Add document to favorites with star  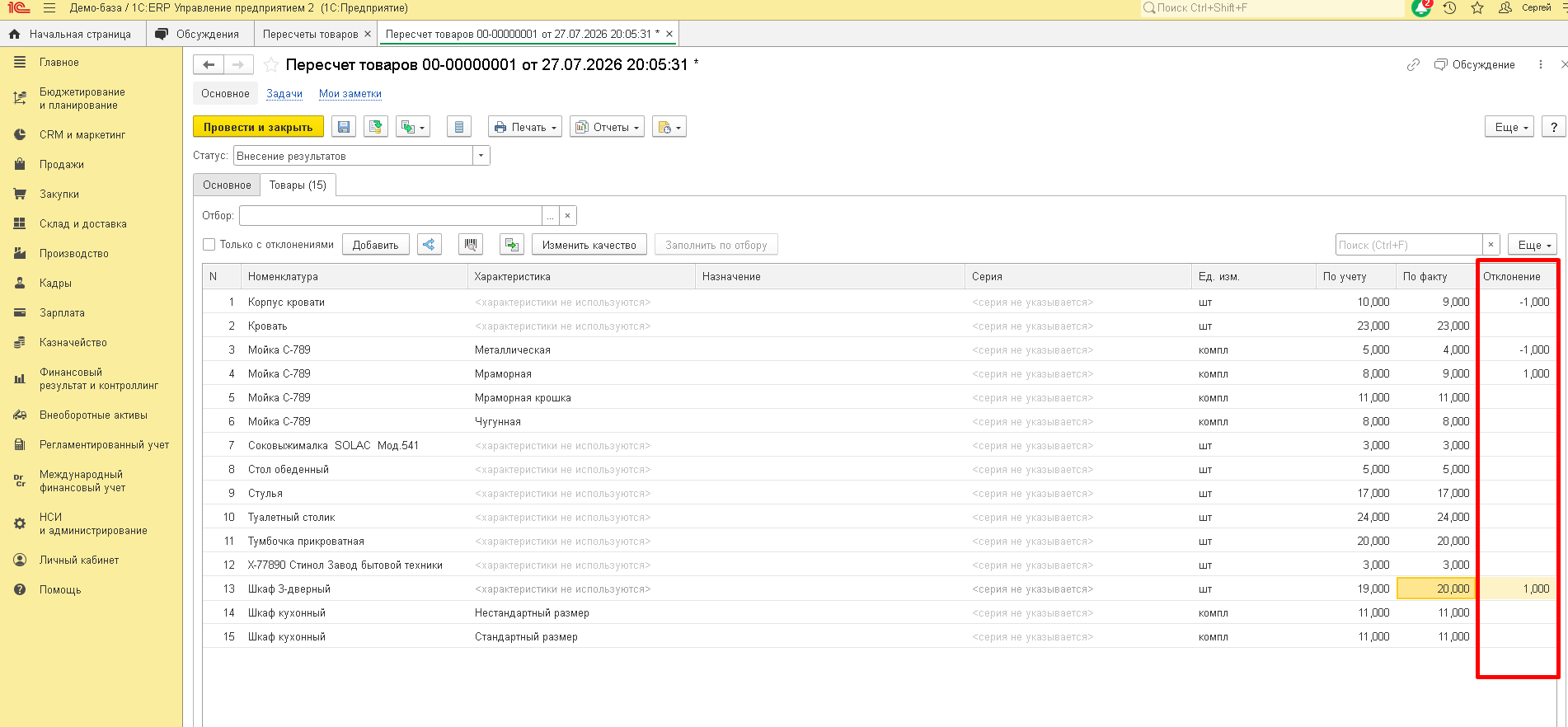coord(270,64)
